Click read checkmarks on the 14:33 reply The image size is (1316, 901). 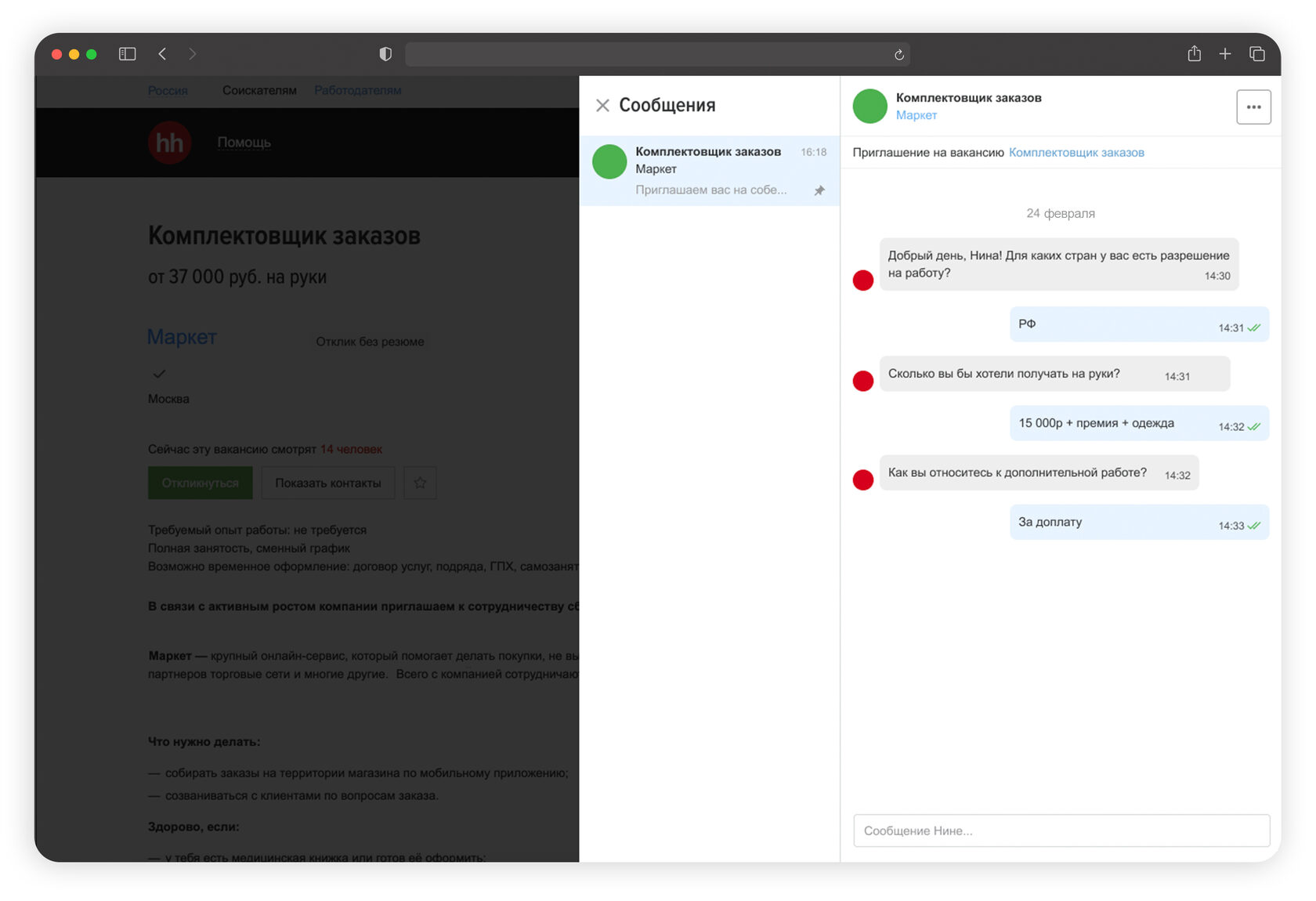point(1254,525)
